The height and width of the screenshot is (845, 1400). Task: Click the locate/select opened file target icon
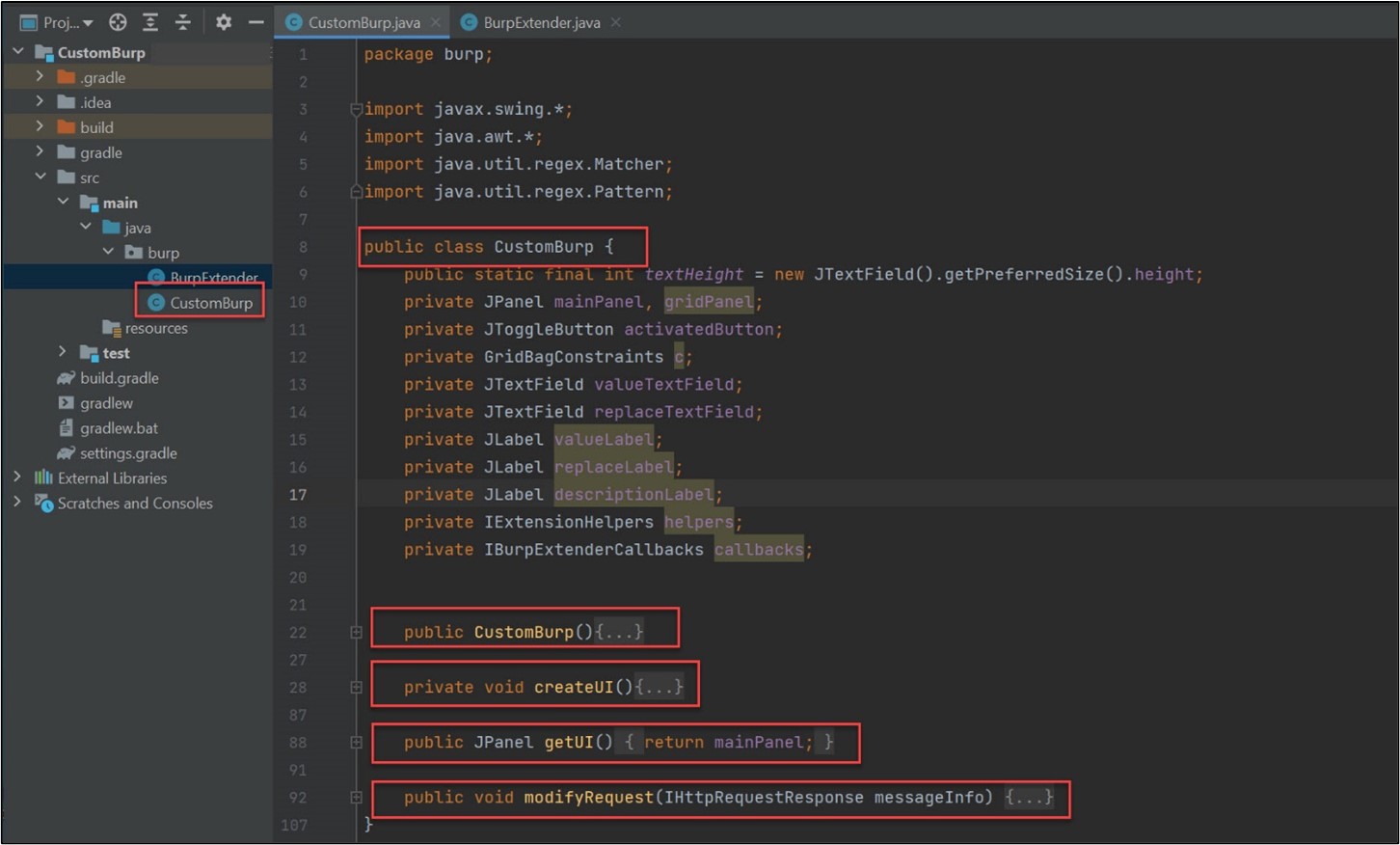[x=118, y=22]
